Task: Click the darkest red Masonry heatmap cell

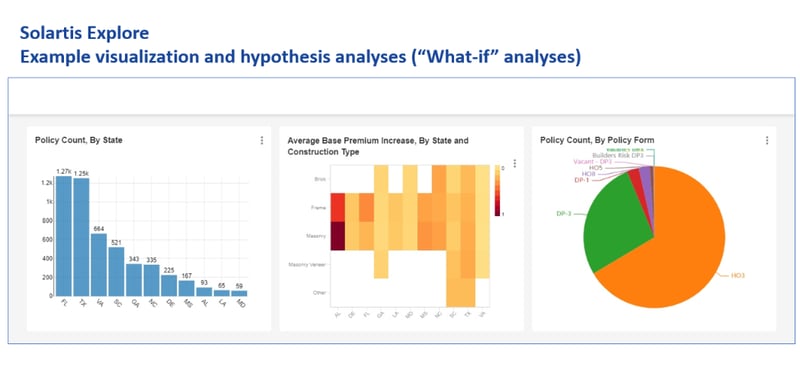Action: 338,236
